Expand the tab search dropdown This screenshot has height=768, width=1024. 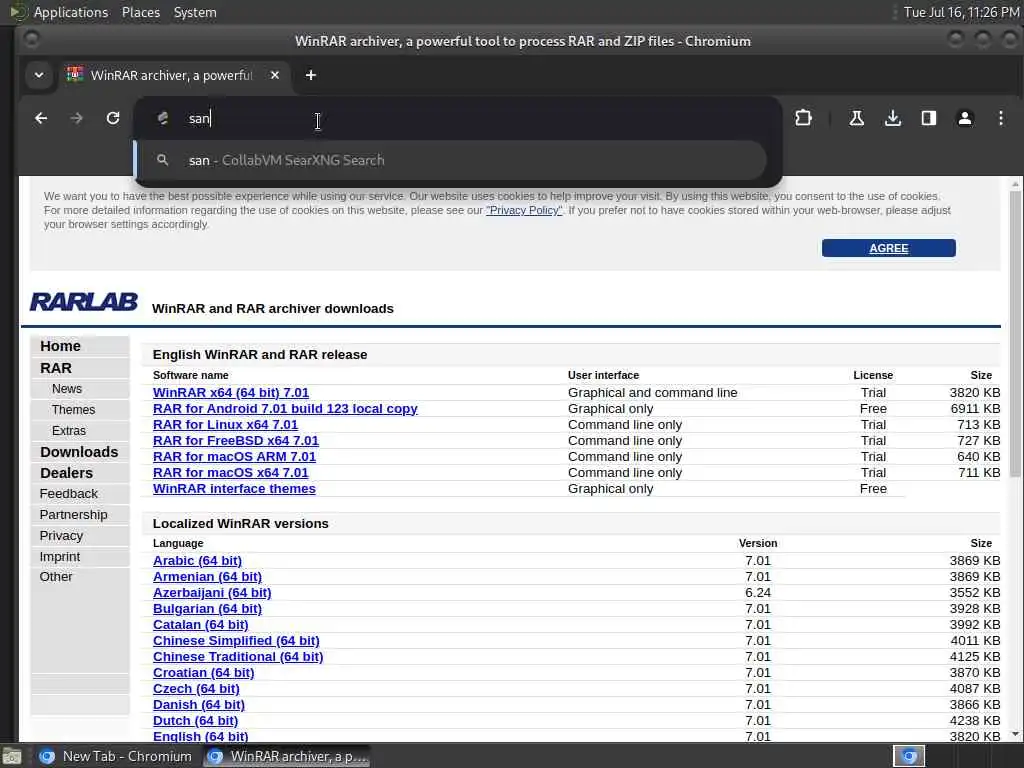[x=39, y=75]
